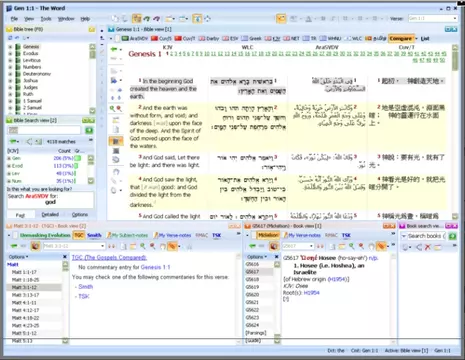
Task: Switch to the Detailed search tab
Action: click(50, 215)
